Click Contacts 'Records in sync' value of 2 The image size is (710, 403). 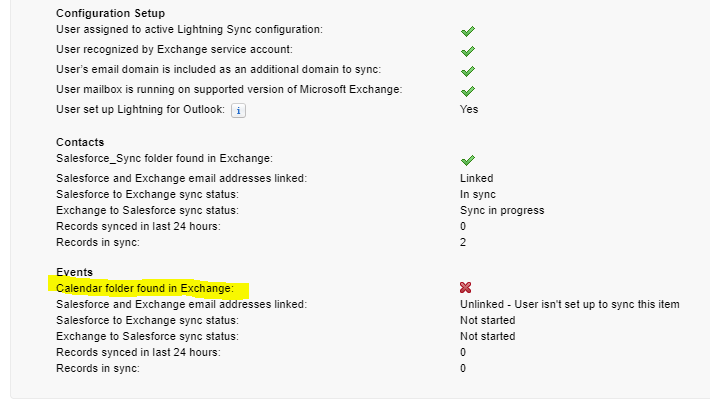[464, 242]
